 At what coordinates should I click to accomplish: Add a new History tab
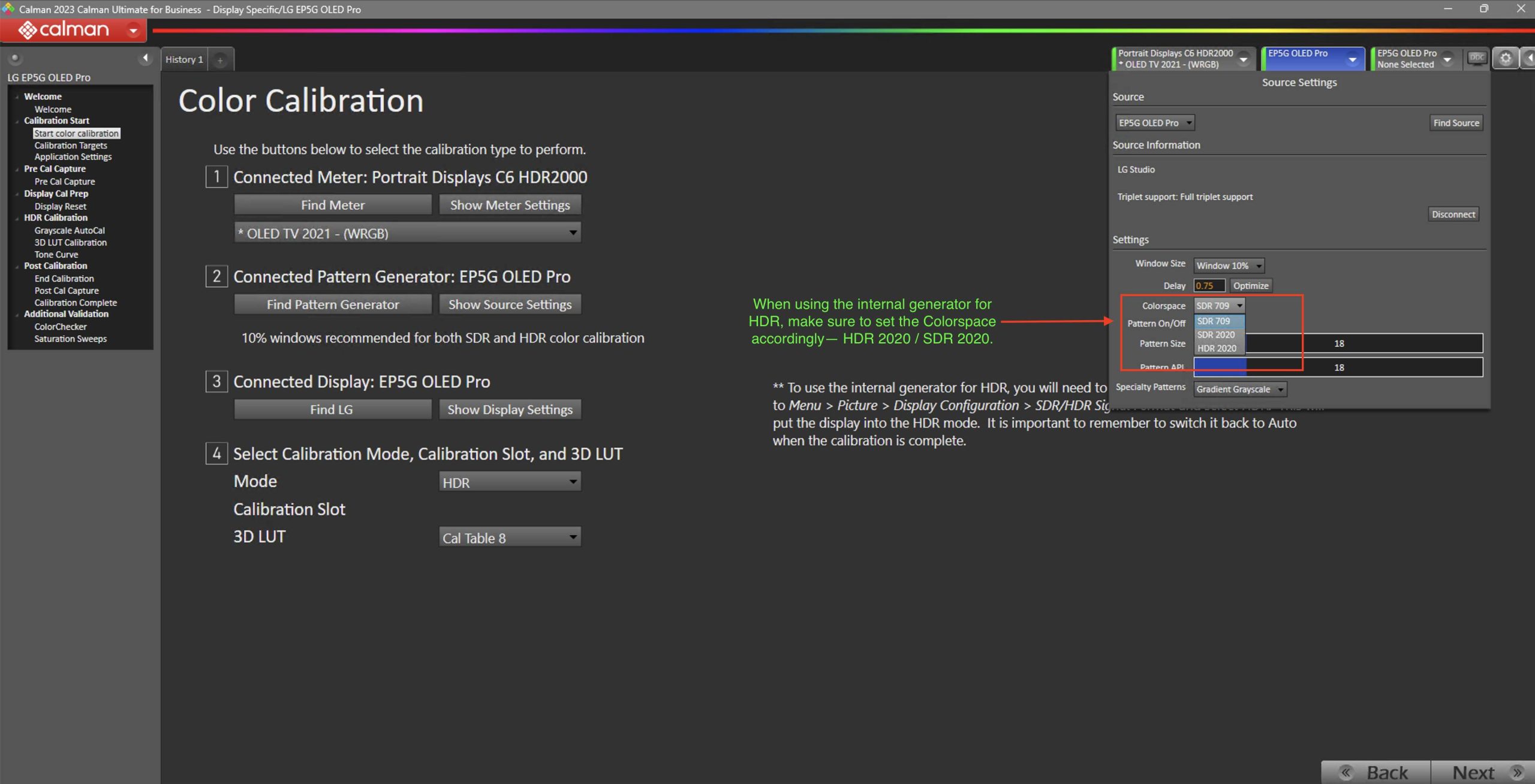220,60
